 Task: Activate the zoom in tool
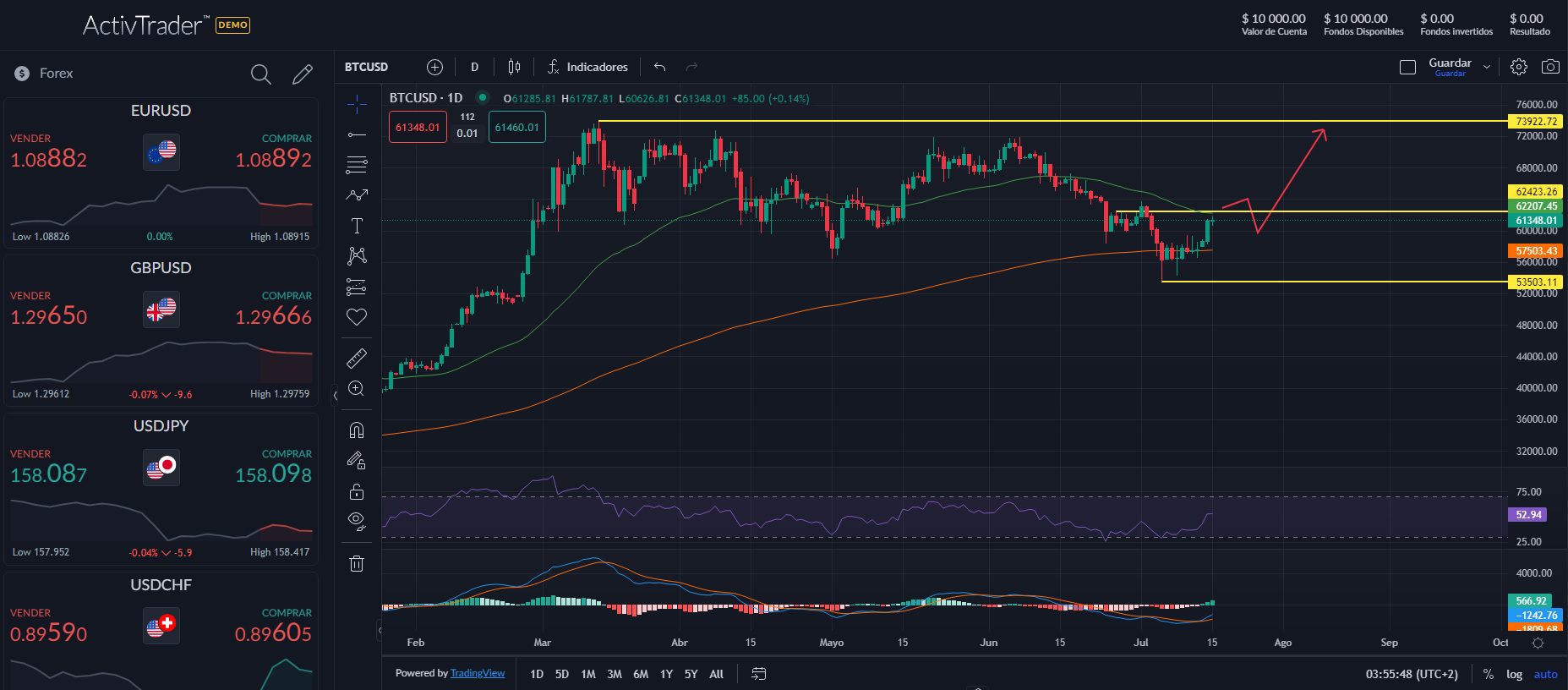click(357, 389)
